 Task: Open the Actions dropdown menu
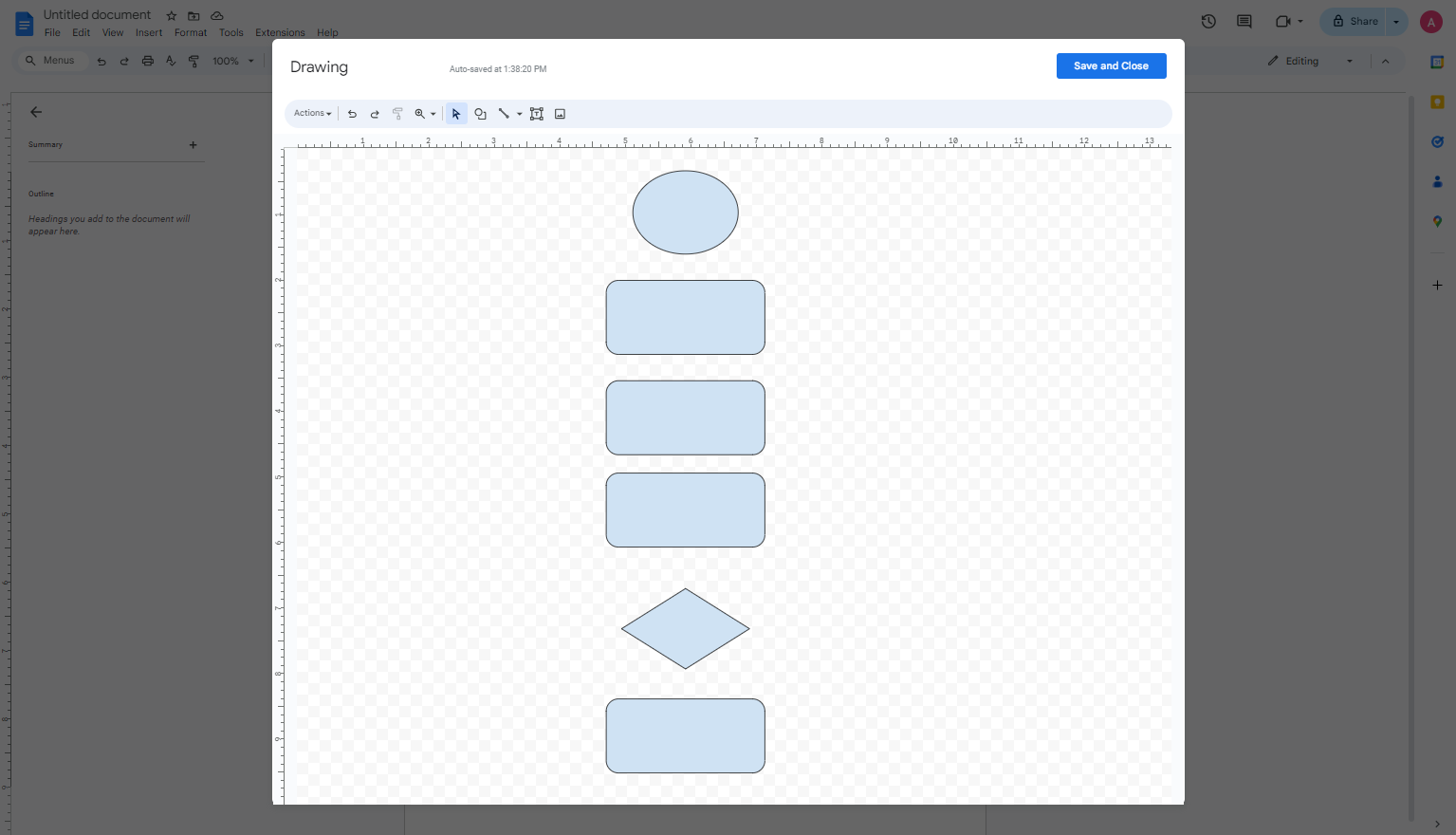[x=311, y=113]
